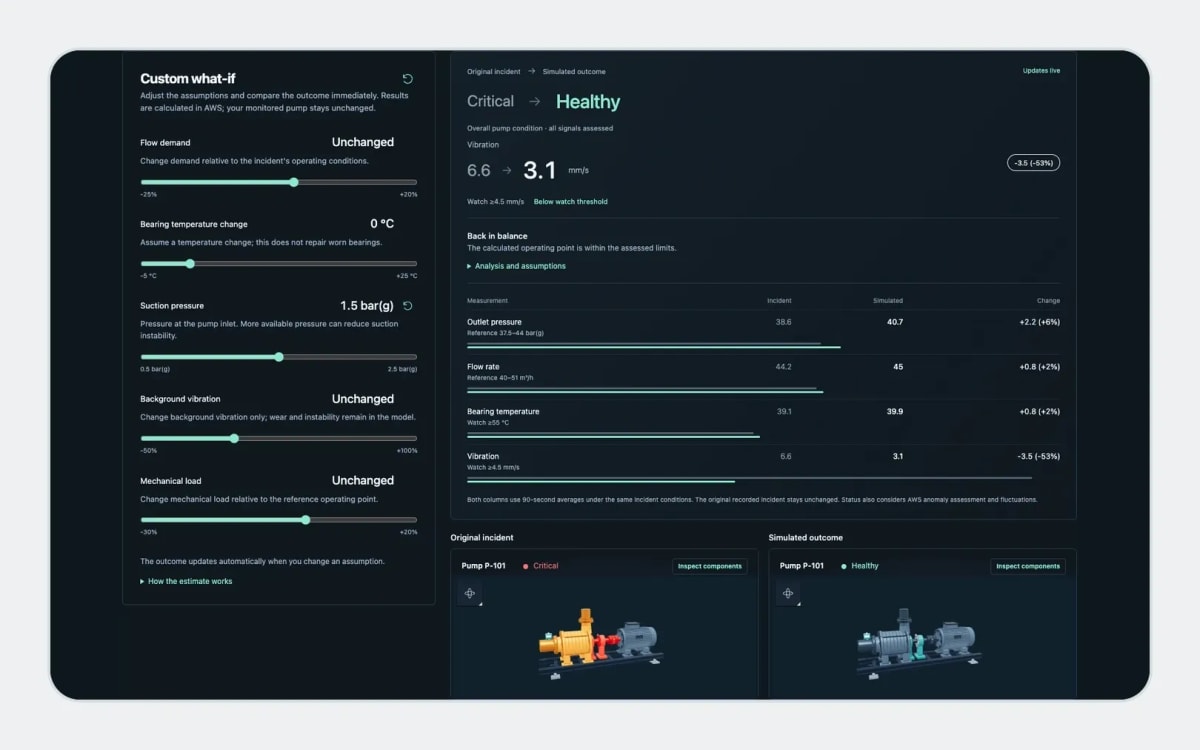
Task: Click the Flow rate incident value 44.2
Action: point(783,367)
